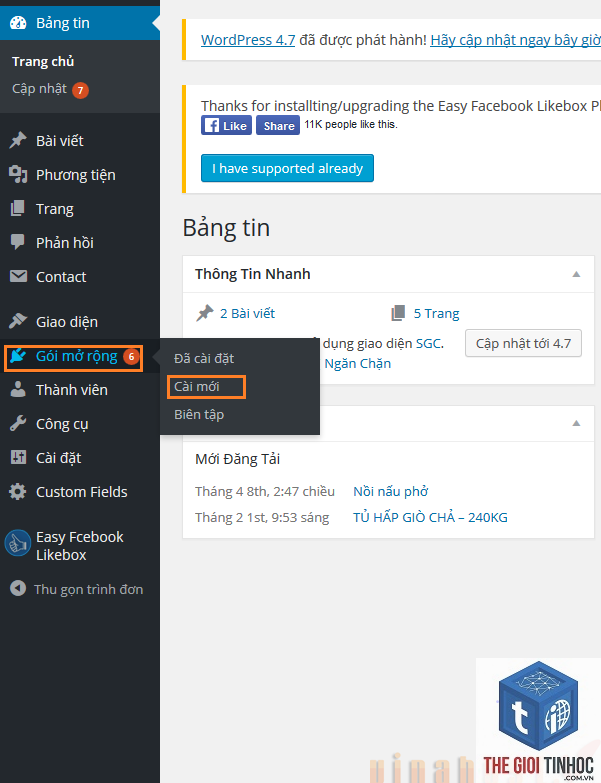Open the Nồi nấu phở post link
Viewport: 601px width, 783px height.
[390, 491]
